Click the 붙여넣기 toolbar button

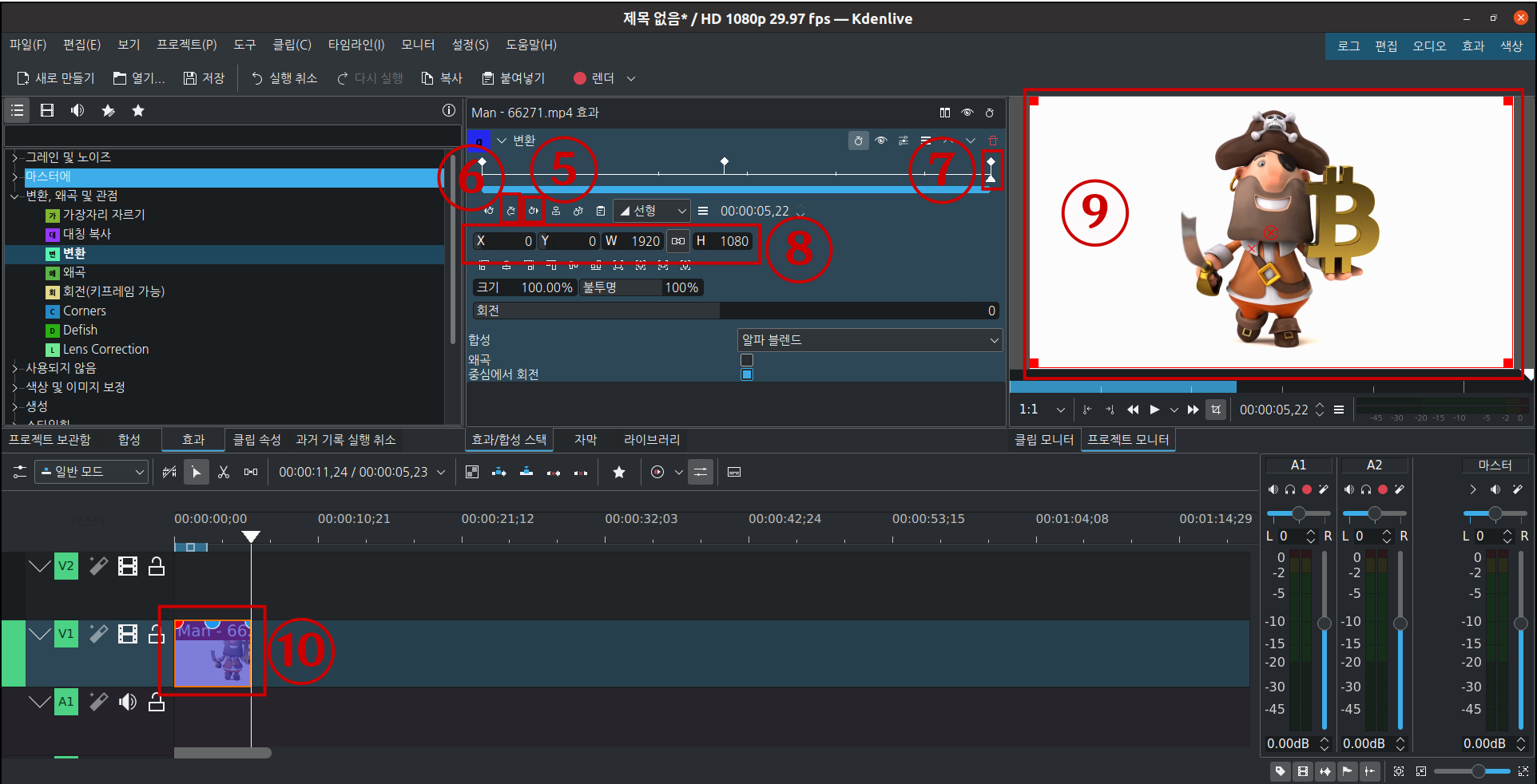pos(512,78)
